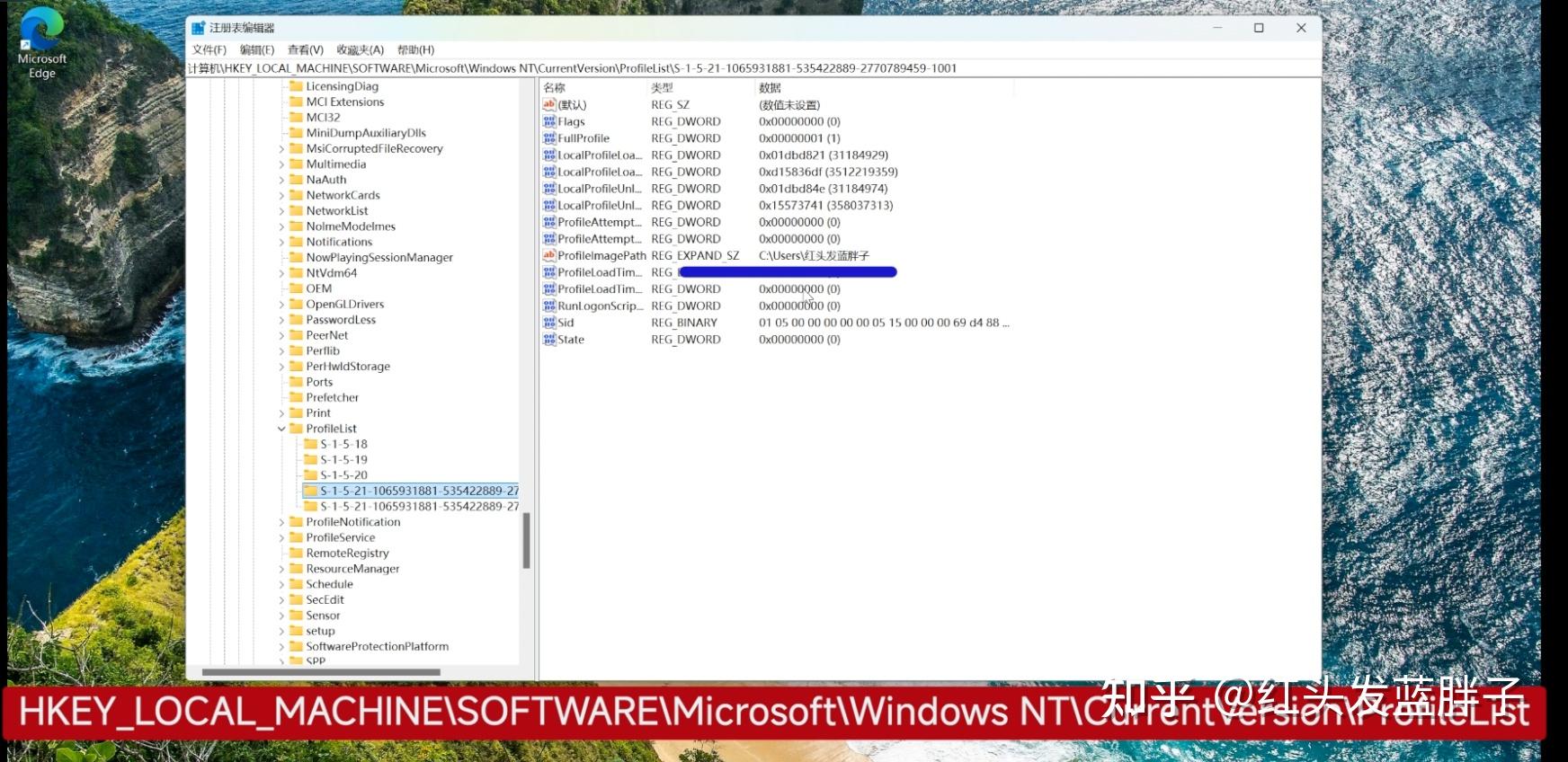Click the Sensor folder icon

[x=296, y=616]
